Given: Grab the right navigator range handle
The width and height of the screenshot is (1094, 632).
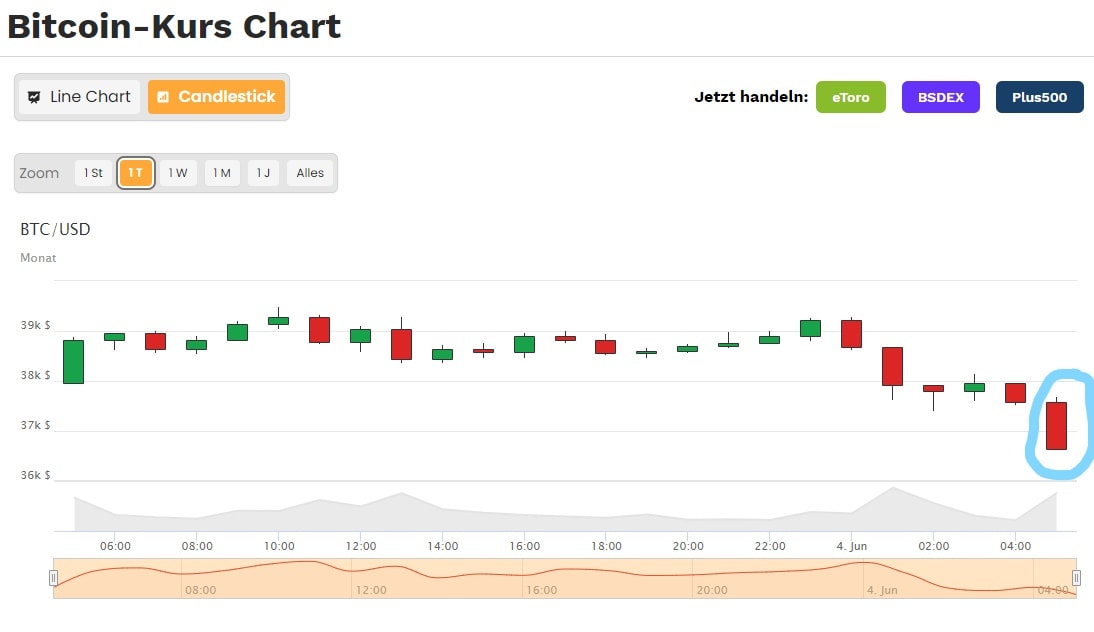Looking at the screenshot, I should coord(1077,578).
